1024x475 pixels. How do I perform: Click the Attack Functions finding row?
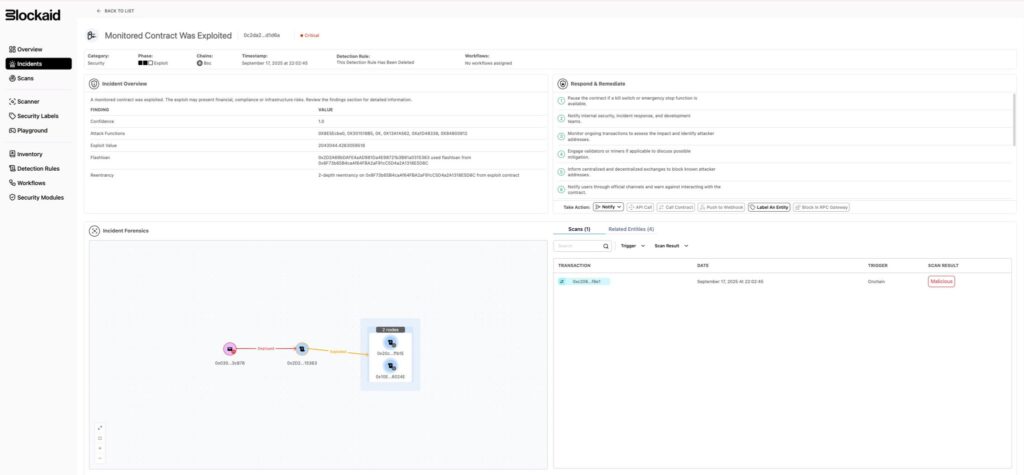tap(317, 133)
